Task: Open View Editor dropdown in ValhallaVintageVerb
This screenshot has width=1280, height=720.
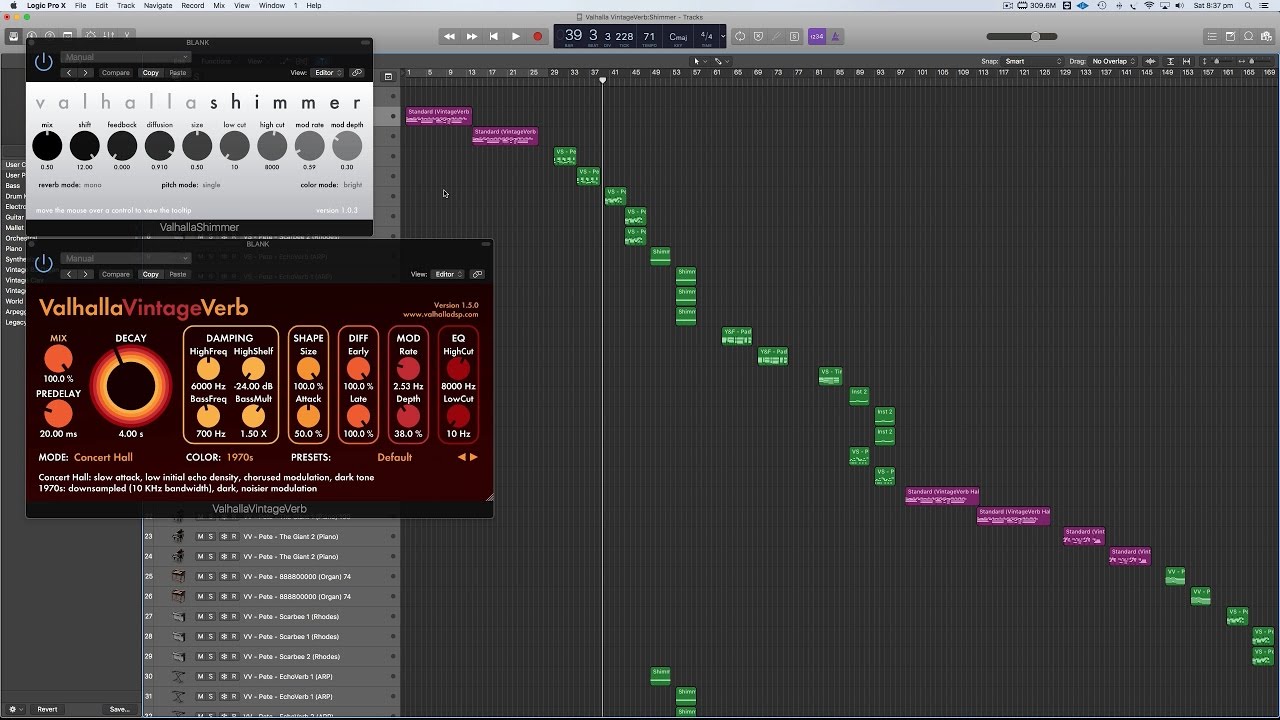Action: (449, 274)
